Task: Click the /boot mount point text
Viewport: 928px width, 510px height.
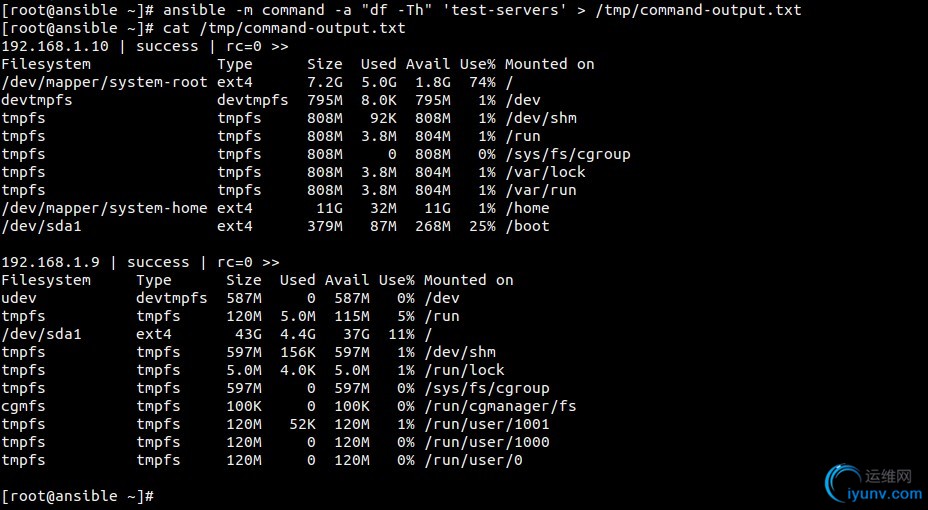Action: pyautogui.click(x=527, y=226)
